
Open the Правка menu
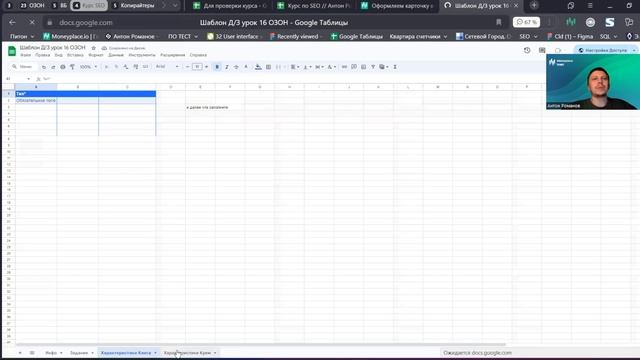tap(42, 55)
